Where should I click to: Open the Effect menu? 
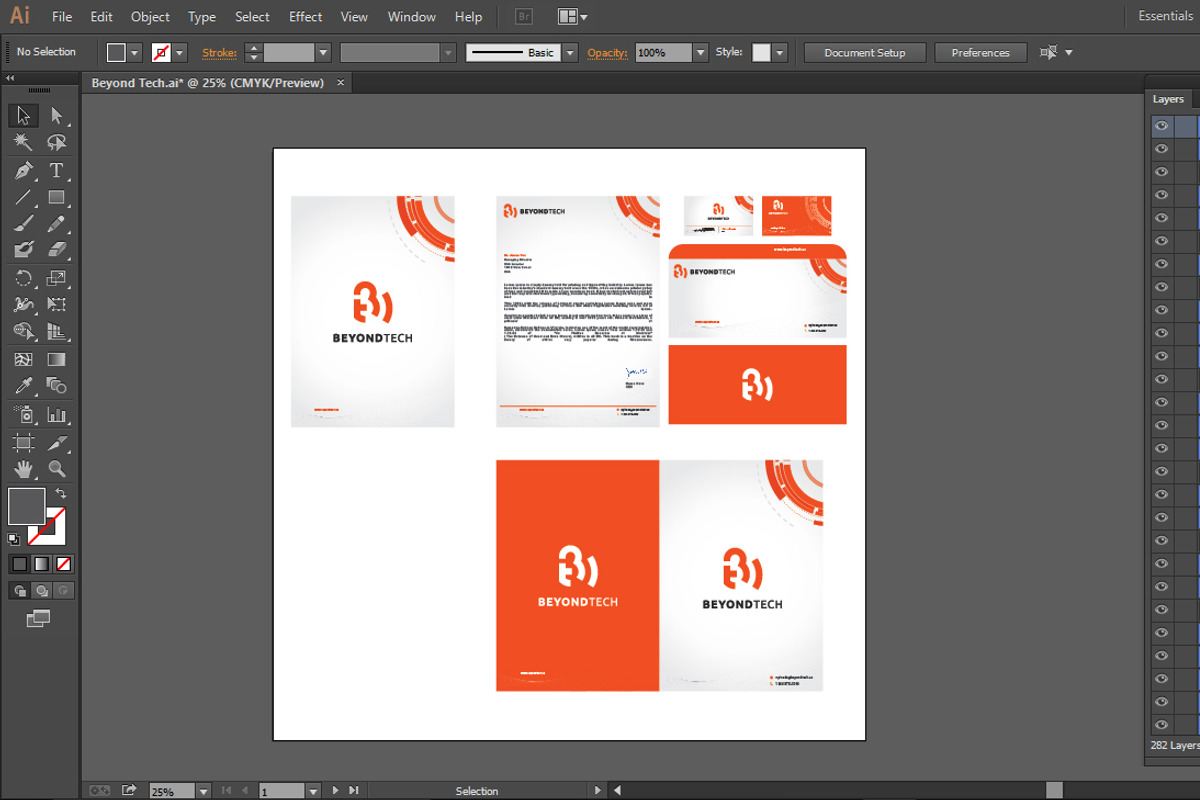(x=305, y=17)
